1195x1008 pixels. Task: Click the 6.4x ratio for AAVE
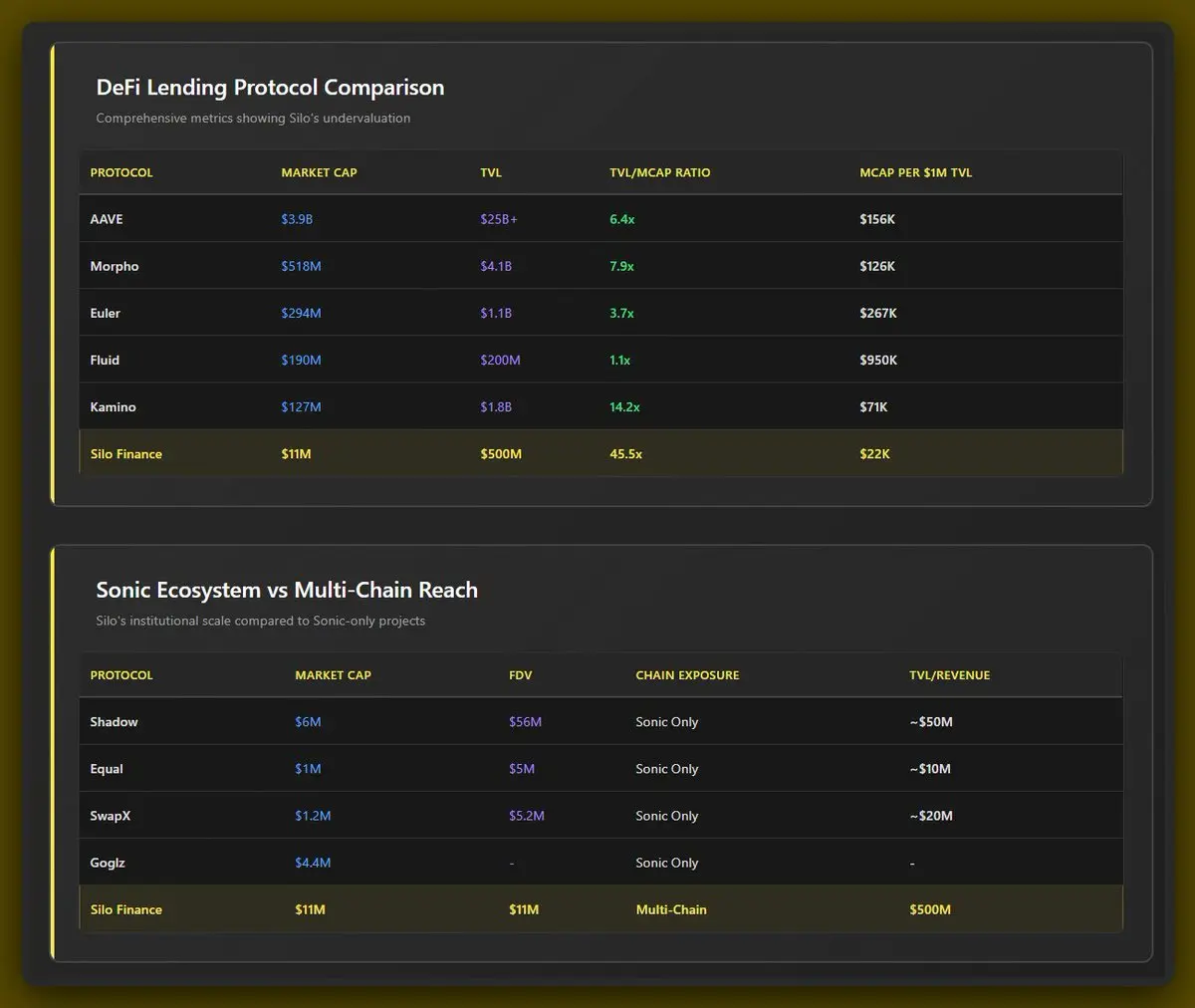[x=621, y=219]
